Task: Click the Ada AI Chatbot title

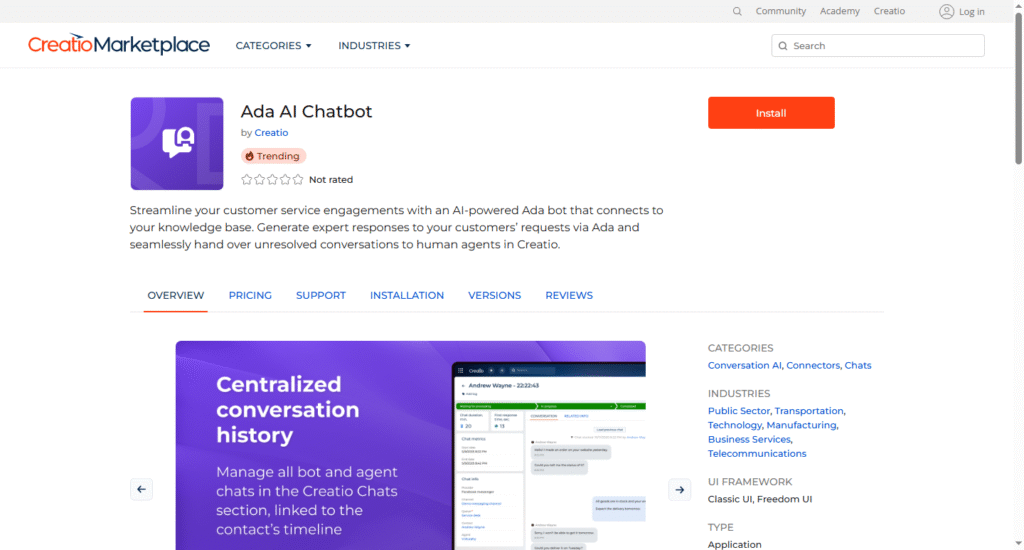Action: pyautogui.click(x=306, y=112)
